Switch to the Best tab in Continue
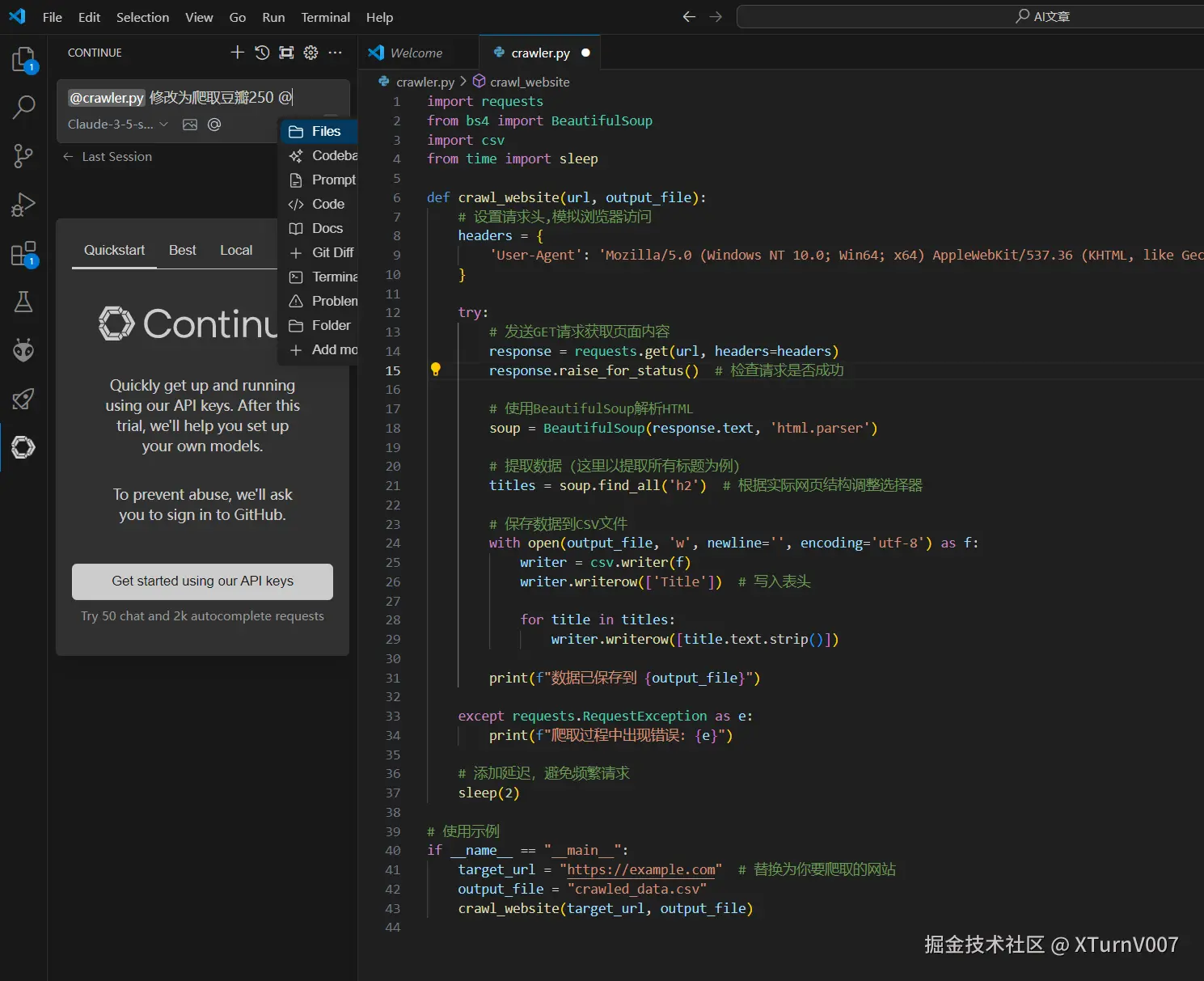The width and height of the screenshot is (1204, 981). click(182, 250)
